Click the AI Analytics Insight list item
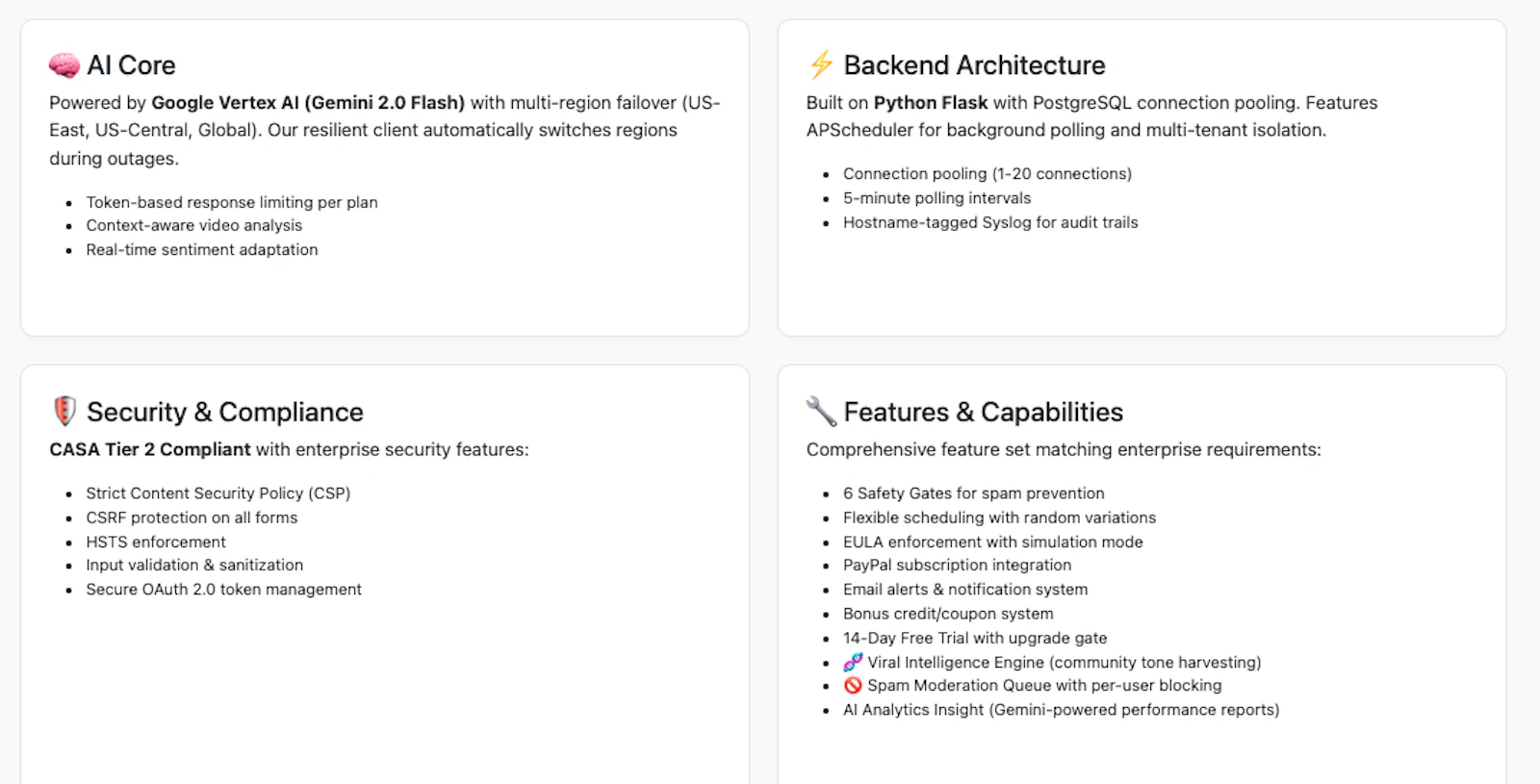The height and width of the screenshot is (784, 1540). point(1062,710)
